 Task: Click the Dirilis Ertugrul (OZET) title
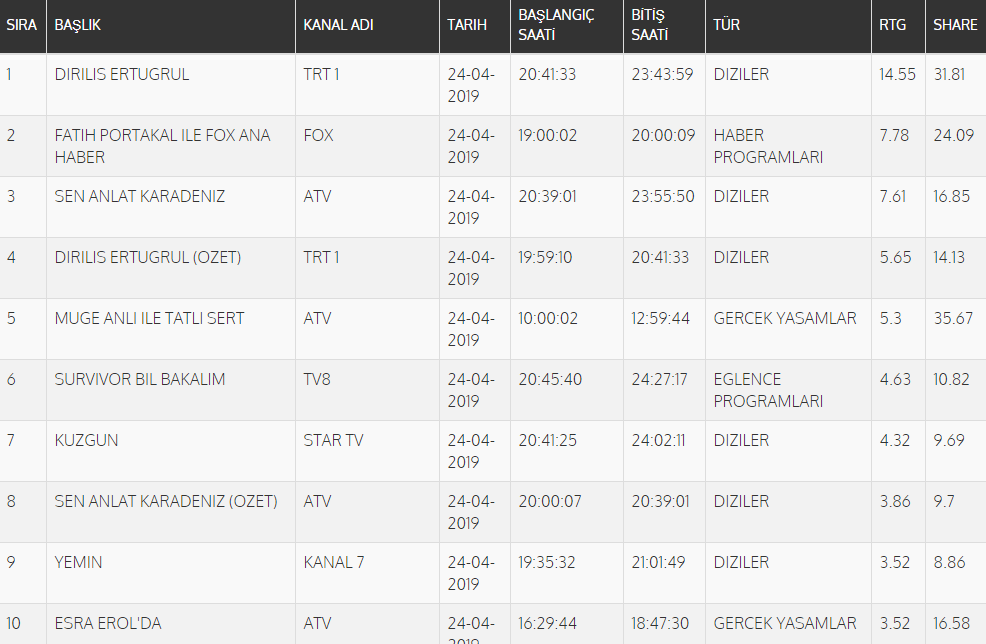tap(148, 257)
